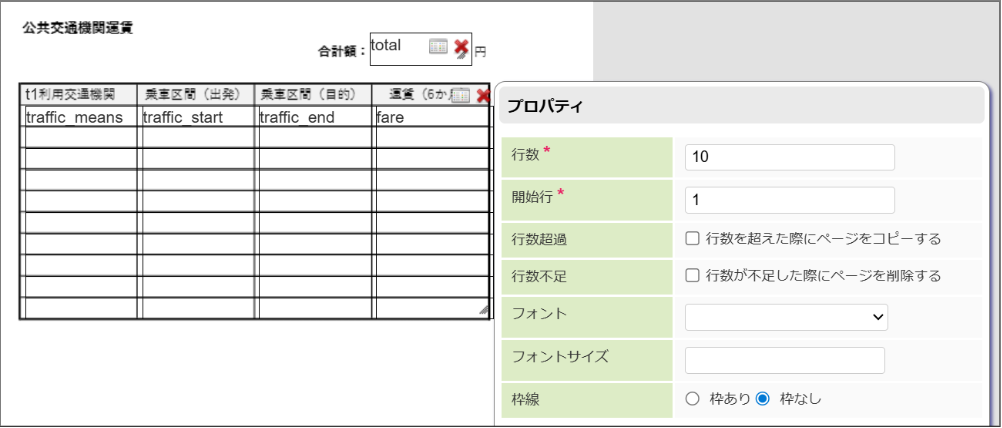Screen dimensions: 1002x428
Task: Click traffic_end cell
Action: 315,118
